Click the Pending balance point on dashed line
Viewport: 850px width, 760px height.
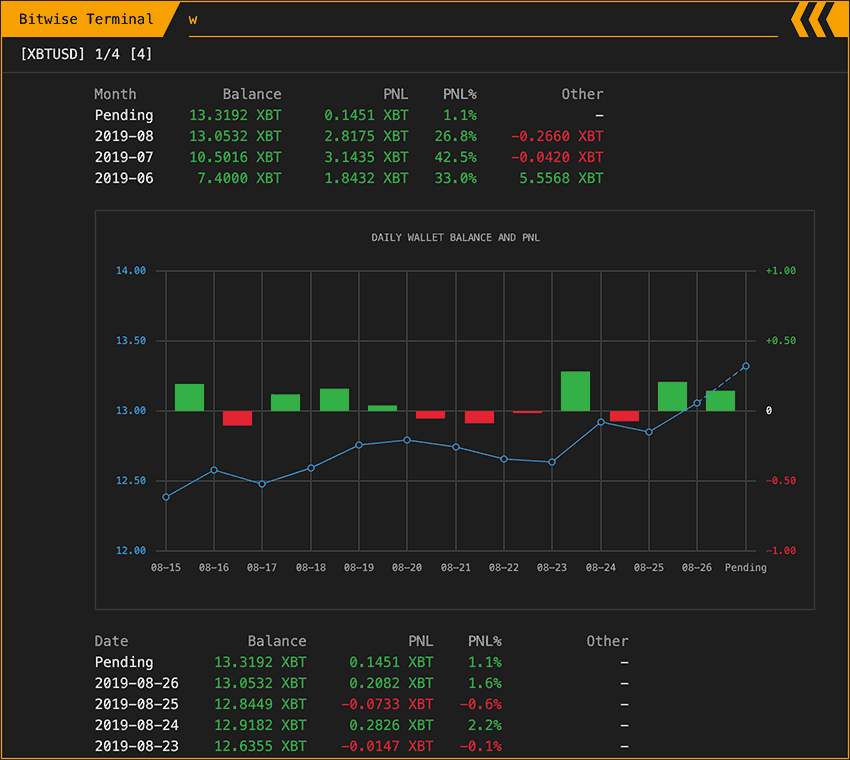coord(746,366)
